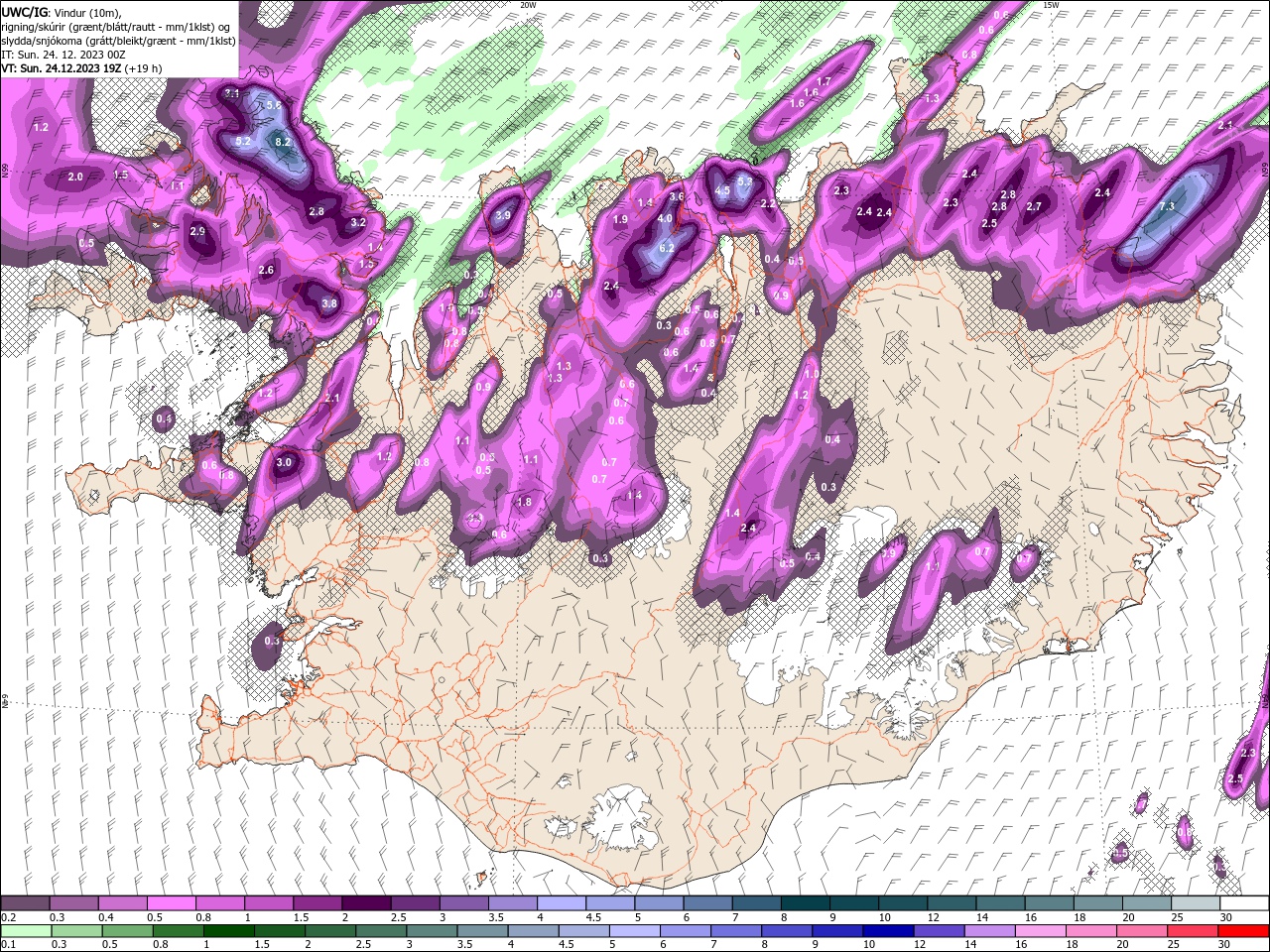Click the 4.5 value on the map
The width and height of the screenshot is (1270, 952).
click(722, 190)
